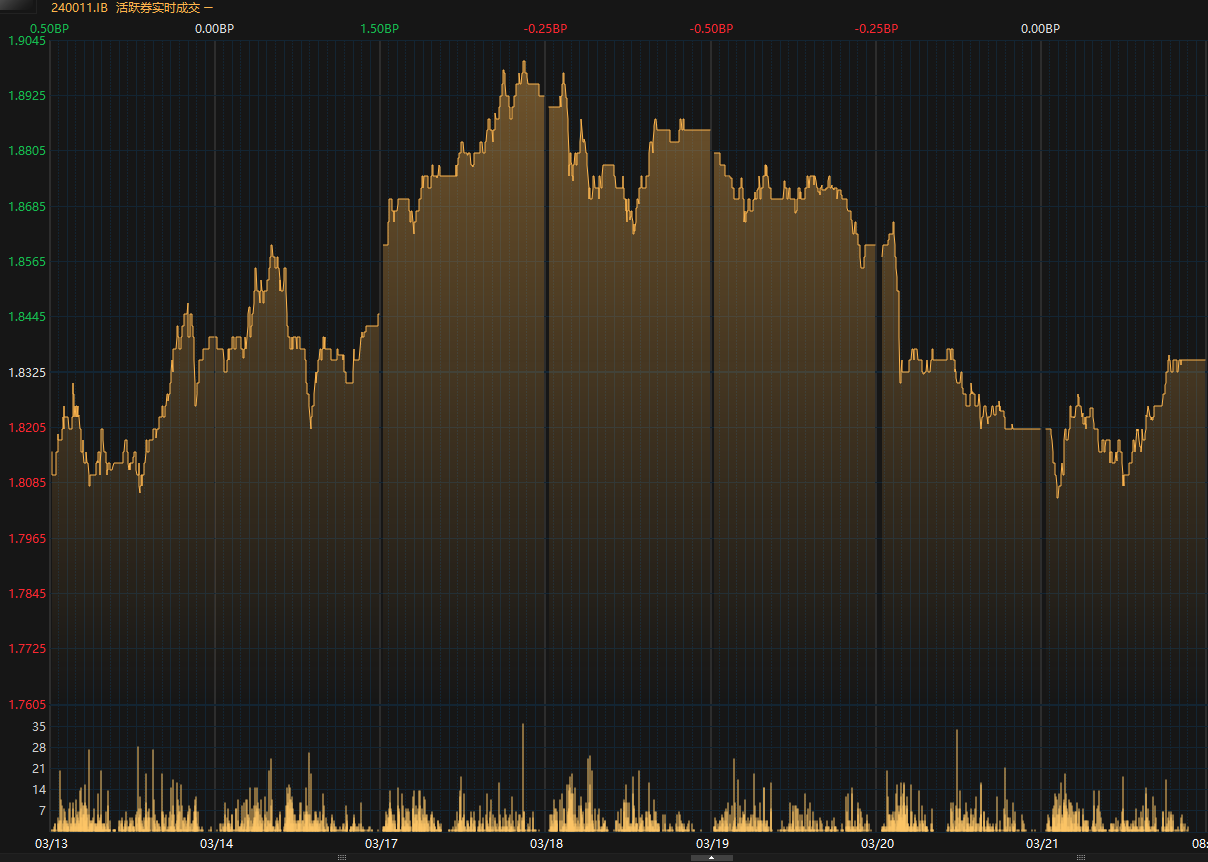Click the 1.8805 yield axis label
Image resolution: width=1208 pixels, height=862 pixels.
click(27, 151)
